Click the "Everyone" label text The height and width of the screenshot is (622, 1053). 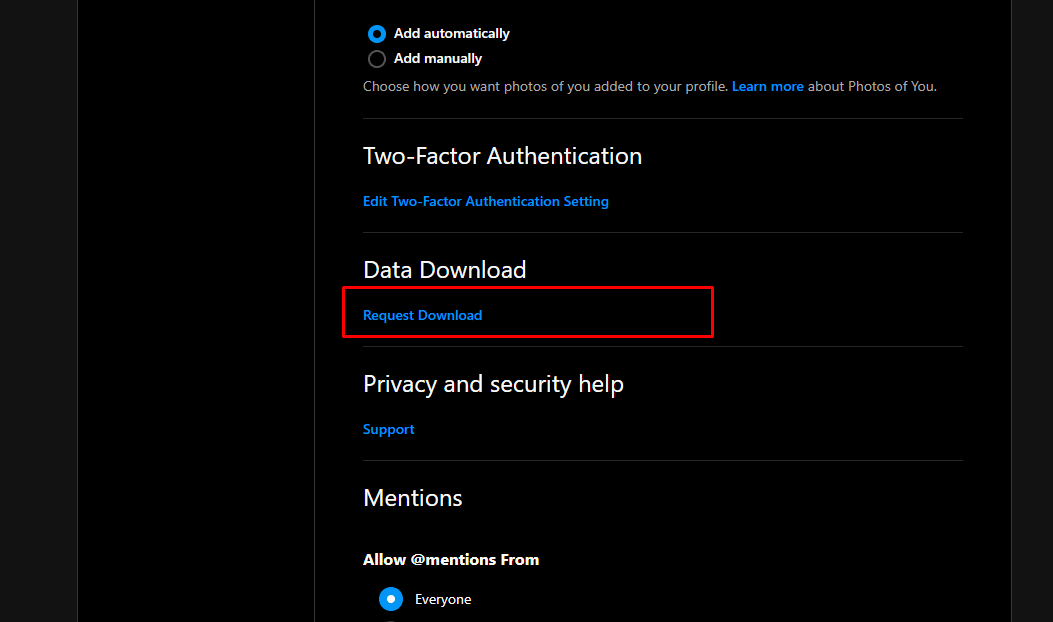443,599
